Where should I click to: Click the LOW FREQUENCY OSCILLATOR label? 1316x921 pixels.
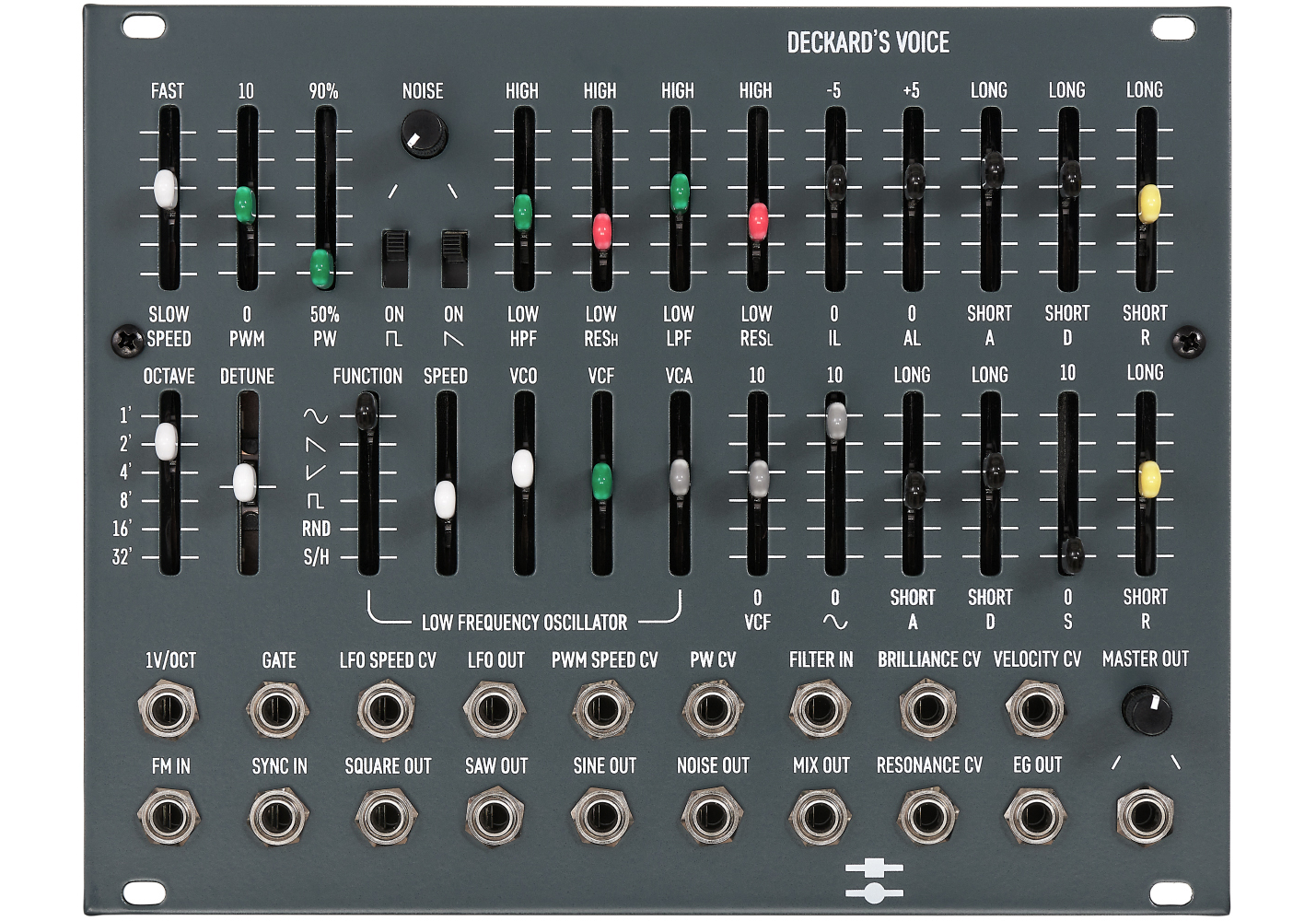[524, 623]
